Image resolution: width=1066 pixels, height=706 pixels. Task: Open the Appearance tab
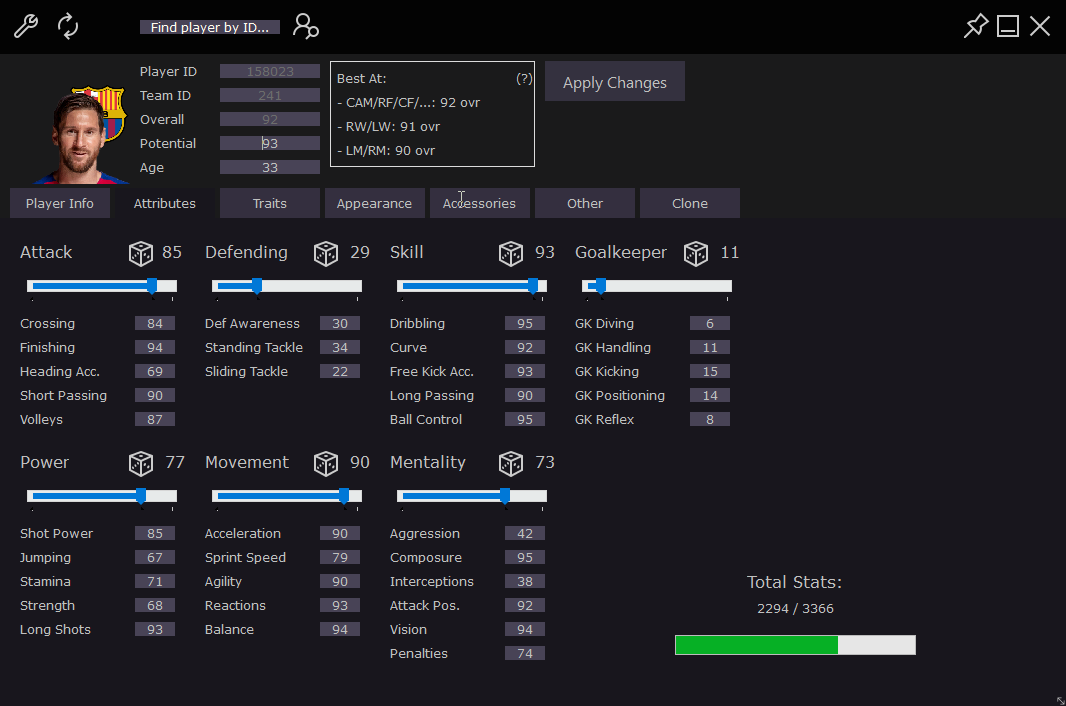click(x=374, y=203)
